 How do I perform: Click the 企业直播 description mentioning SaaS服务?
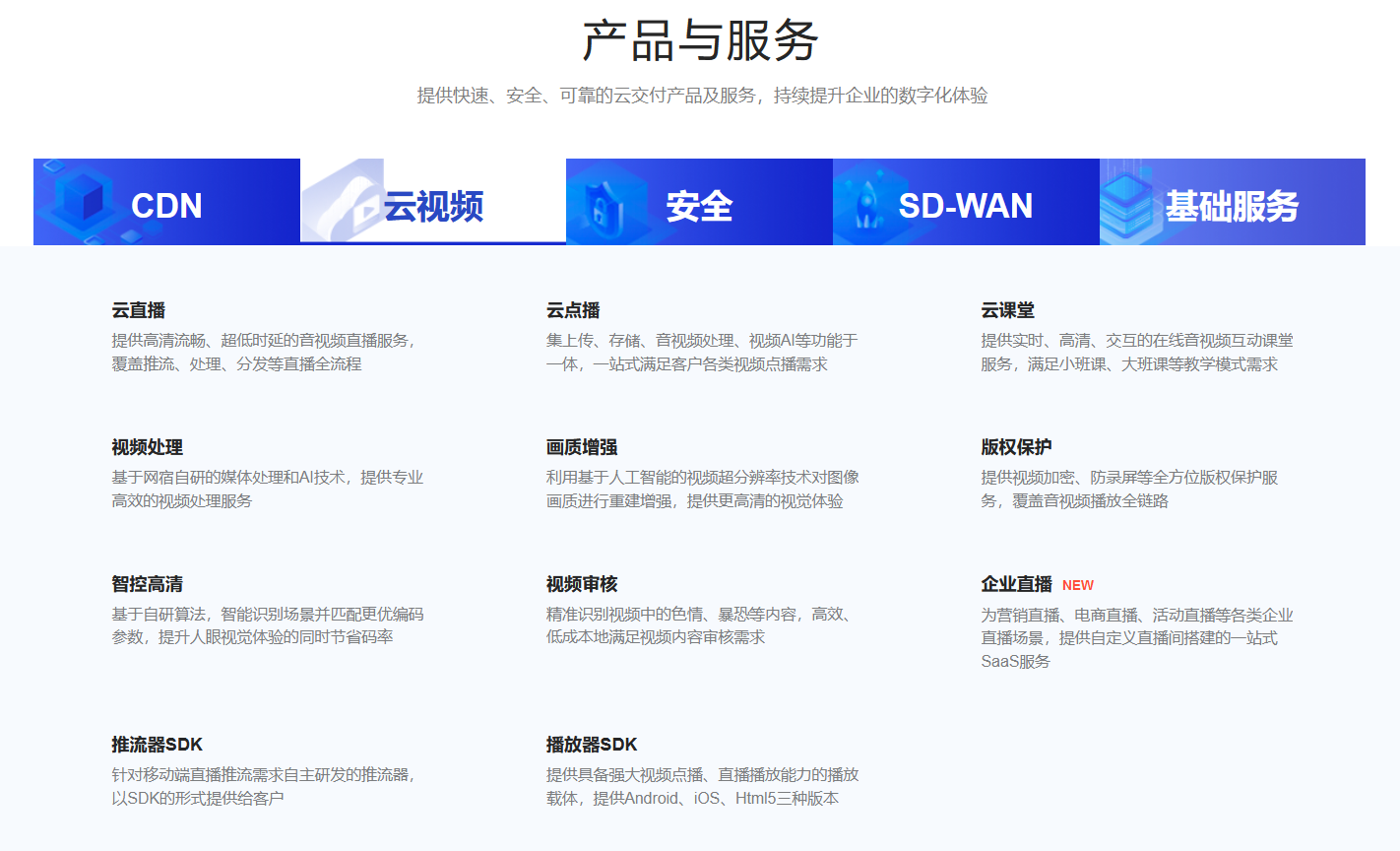pyautogui.click(x=1137, y=637)
